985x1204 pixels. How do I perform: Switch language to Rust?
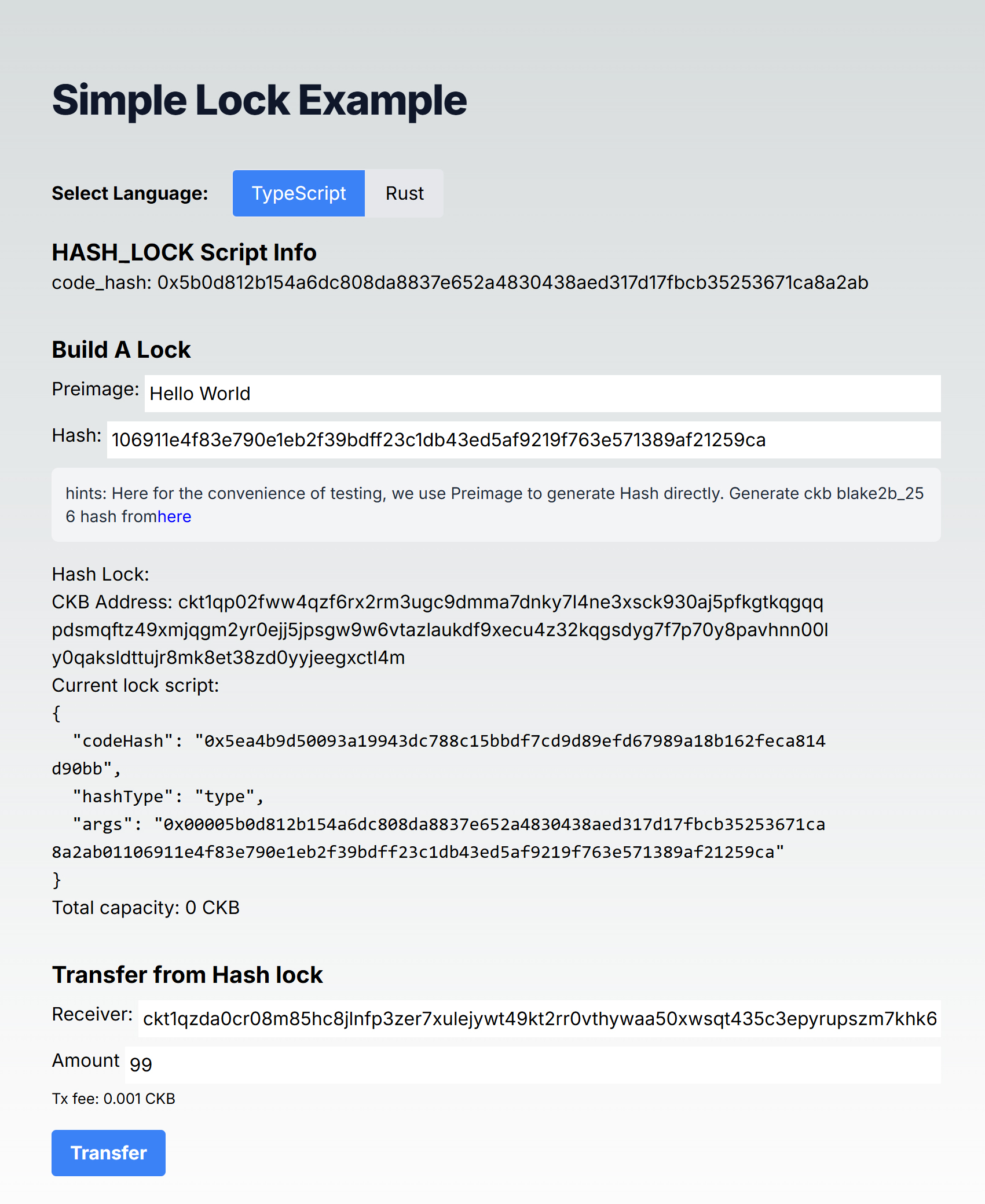tap(404, 193)
